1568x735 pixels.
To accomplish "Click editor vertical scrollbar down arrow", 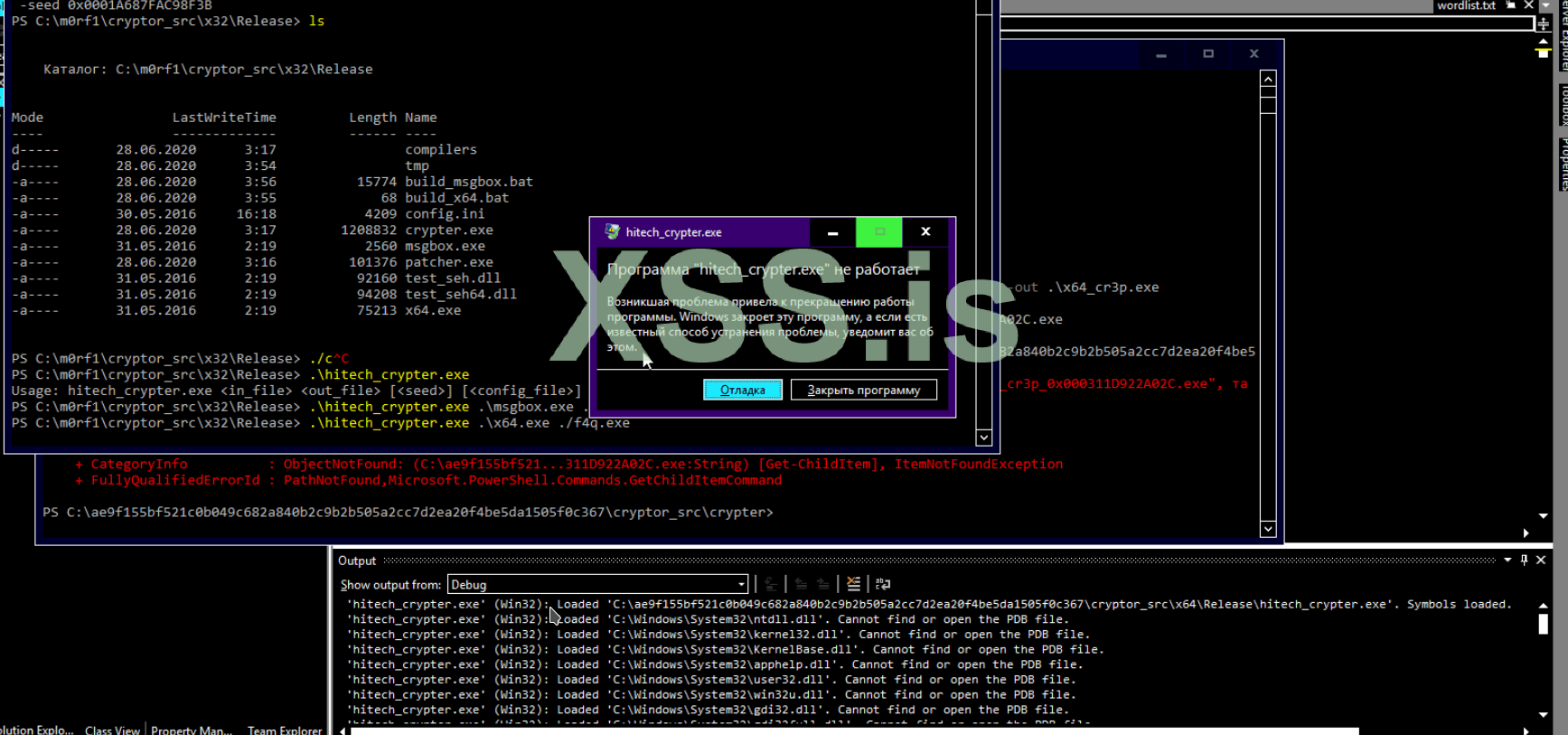I will (x=1543, y=516).
